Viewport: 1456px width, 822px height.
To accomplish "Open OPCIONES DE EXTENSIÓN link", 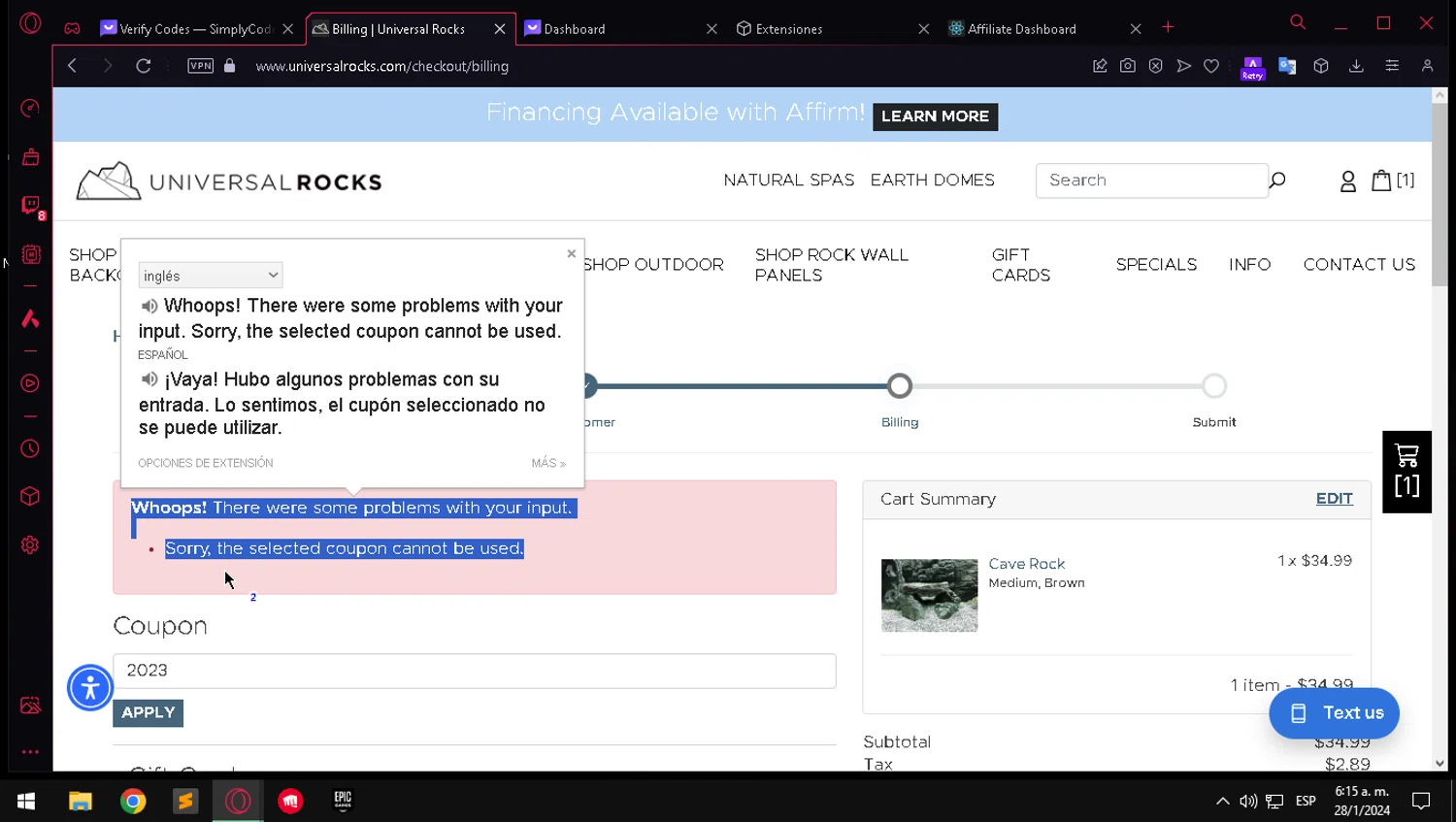I will pos(206,463).
